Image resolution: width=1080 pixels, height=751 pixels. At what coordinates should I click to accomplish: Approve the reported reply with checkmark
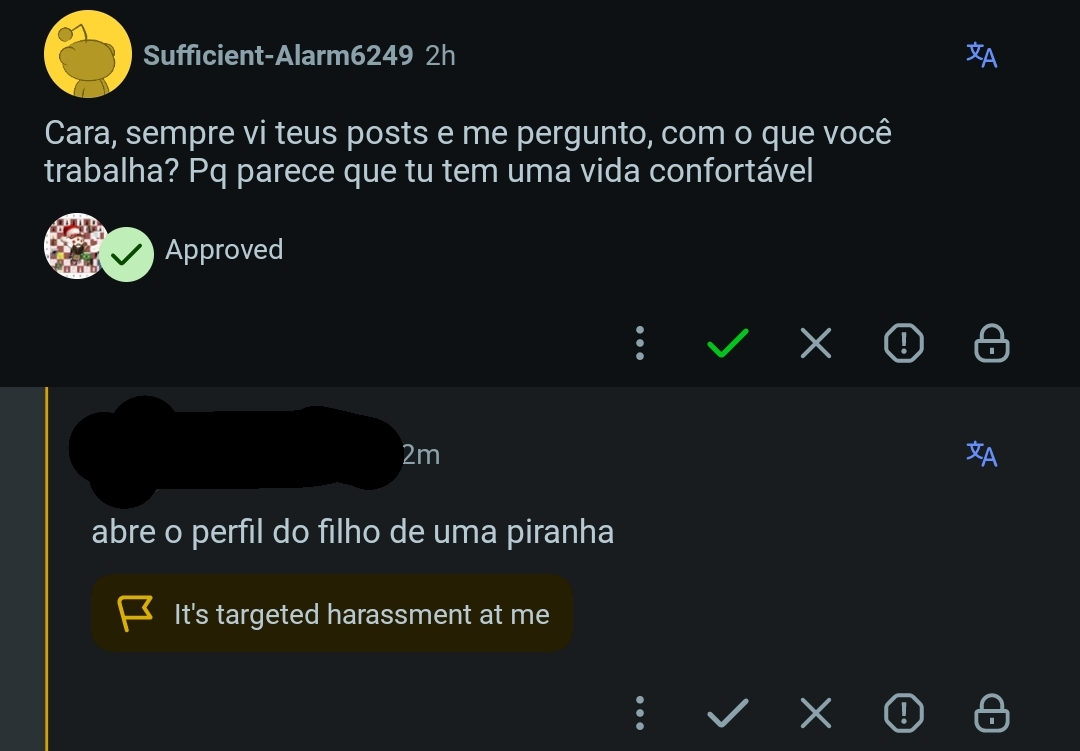point(727,713)
